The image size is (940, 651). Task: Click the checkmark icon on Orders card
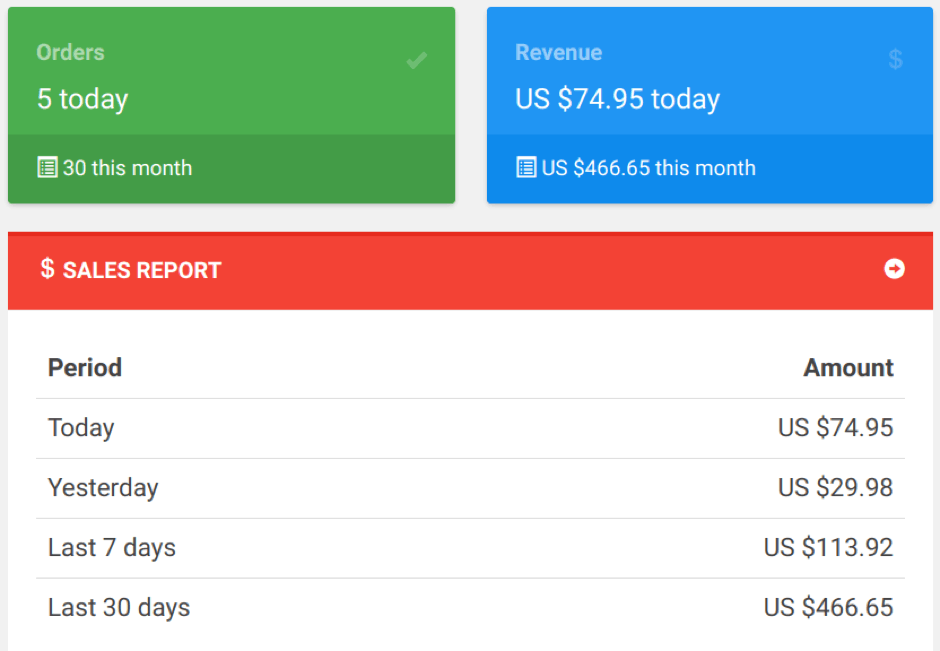[417, 61]
